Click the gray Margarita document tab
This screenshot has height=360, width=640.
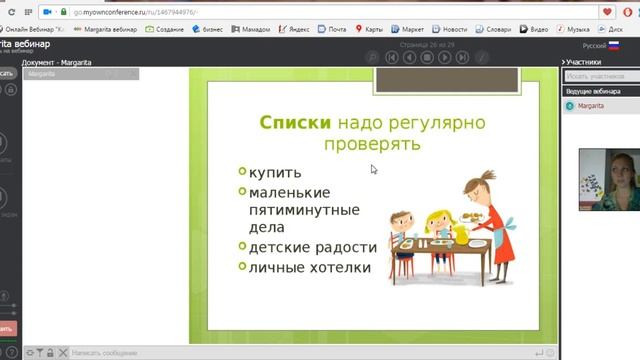click(81, 74)
